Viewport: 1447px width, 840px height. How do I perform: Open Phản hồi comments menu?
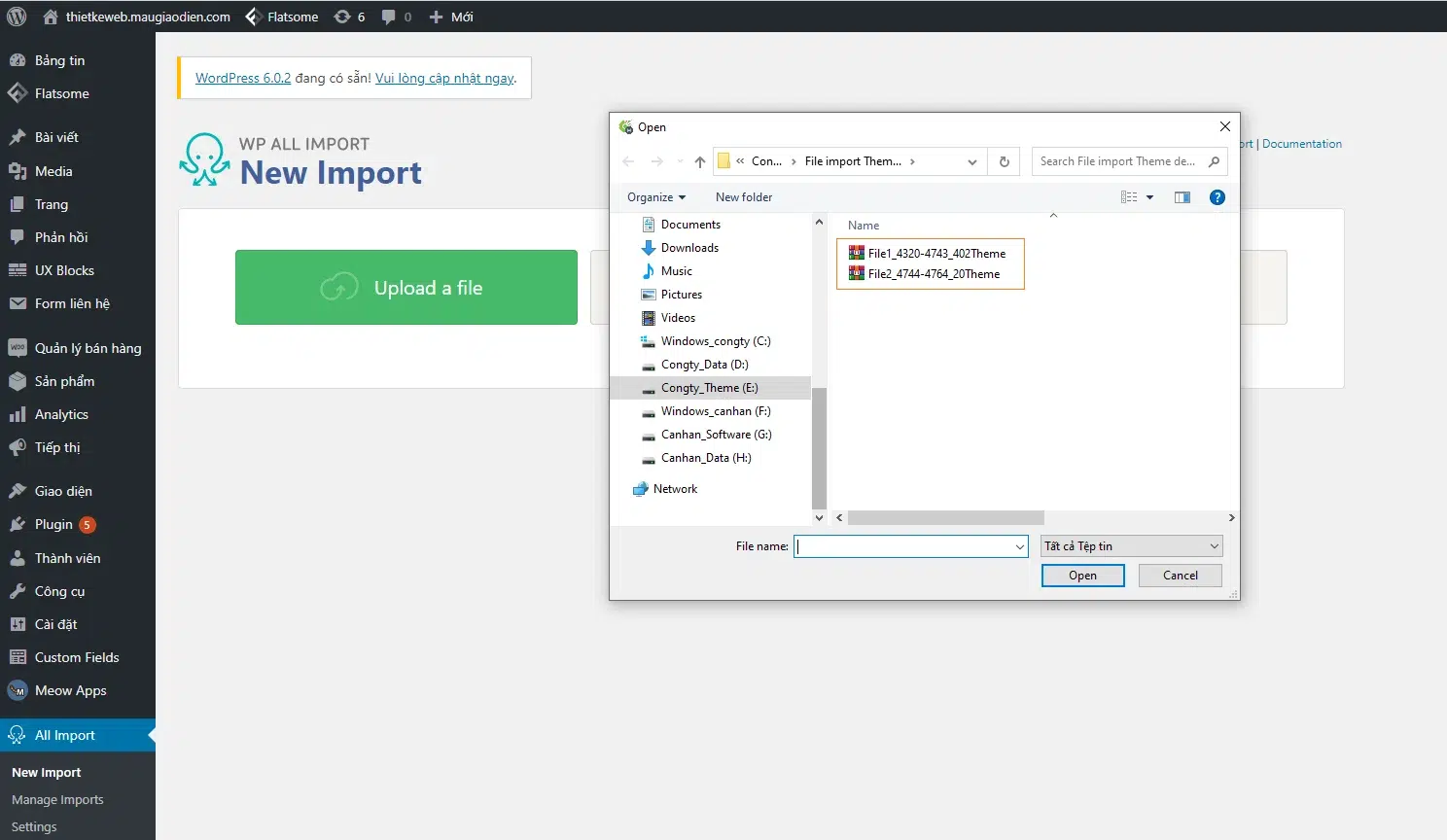click(78, 237)
